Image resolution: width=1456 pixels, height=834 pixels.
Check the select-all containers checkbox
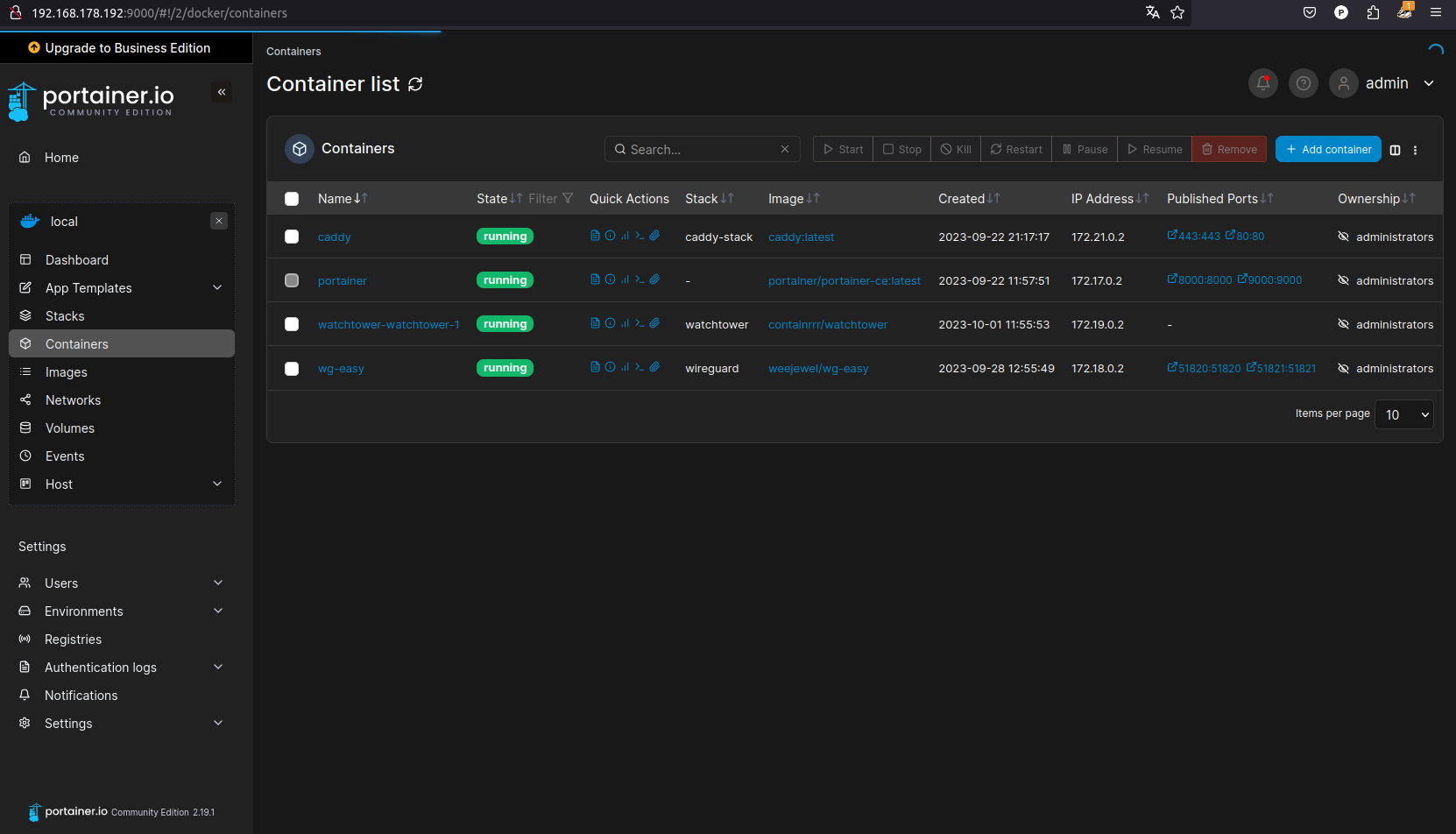pyautogui.click(x=292, y=199)
